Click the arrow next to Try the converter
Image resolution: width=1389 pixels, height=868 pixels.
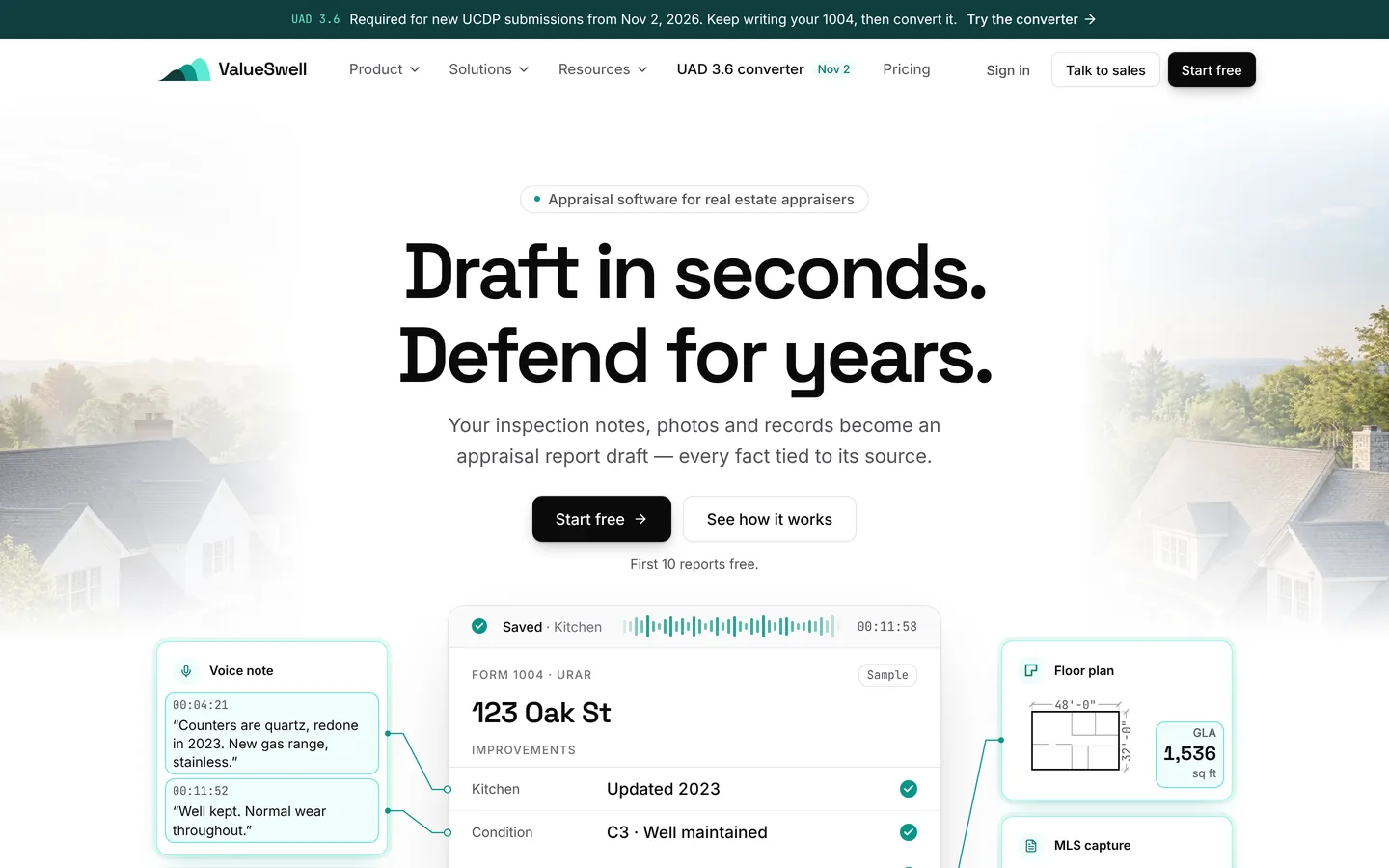coord(1090,19)
